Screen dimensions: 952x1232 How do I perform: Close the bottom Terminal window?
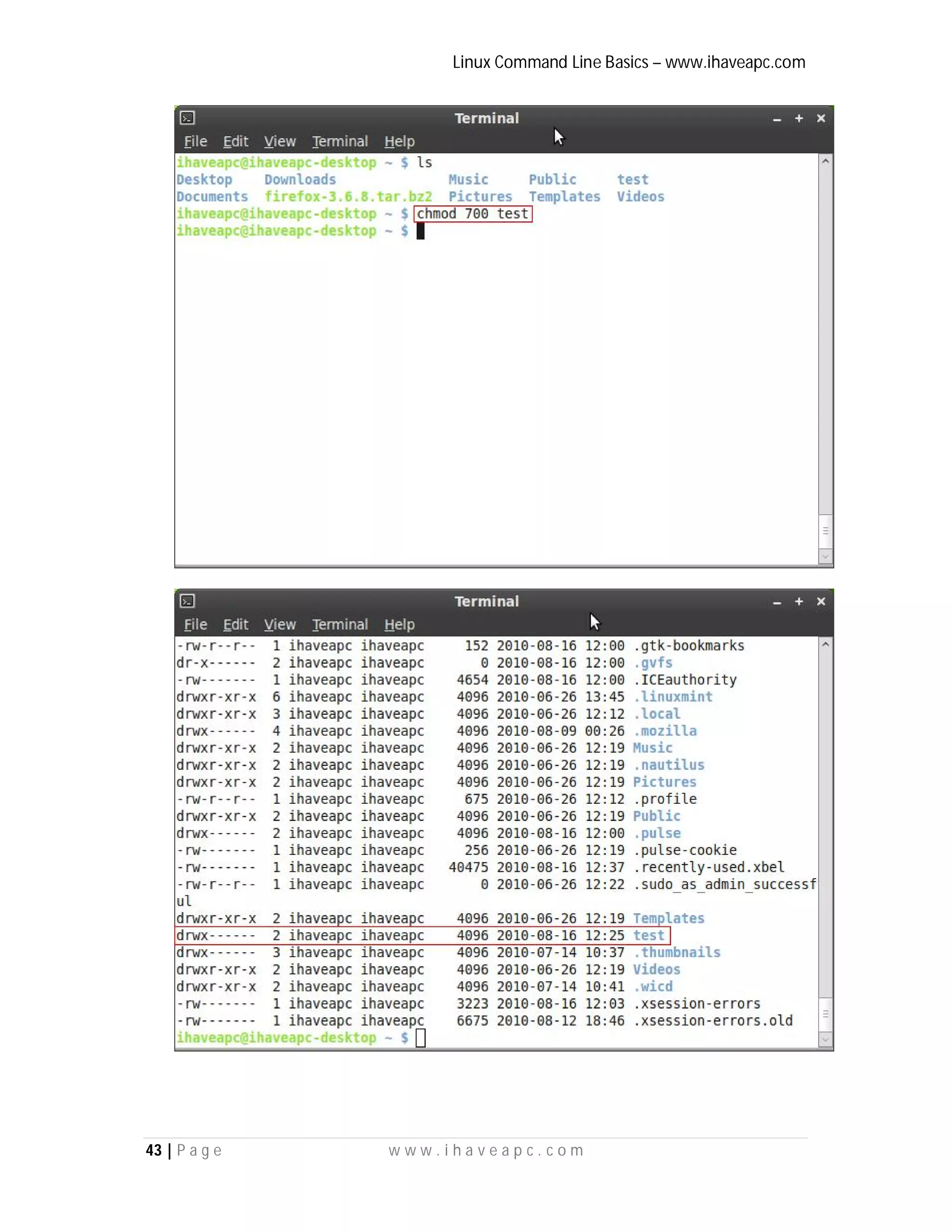coord(820,602)
